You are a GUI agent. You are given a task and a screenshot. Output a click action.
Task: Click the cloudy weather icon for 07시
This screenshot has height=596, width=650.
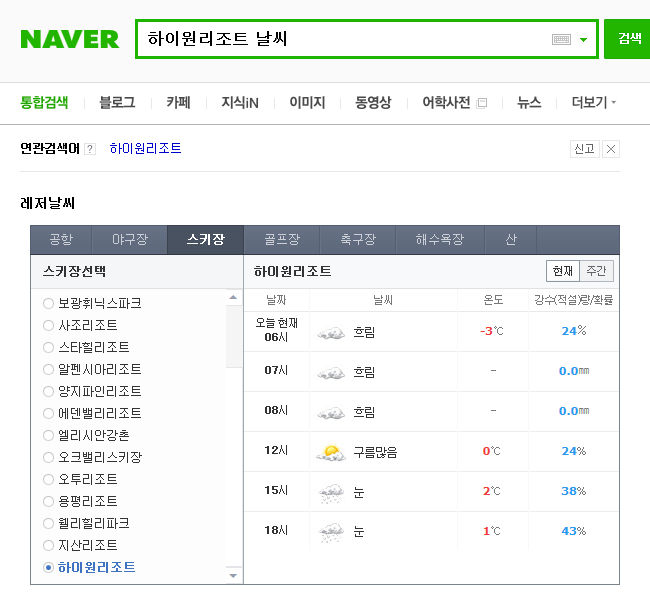[x=331, y=373]
